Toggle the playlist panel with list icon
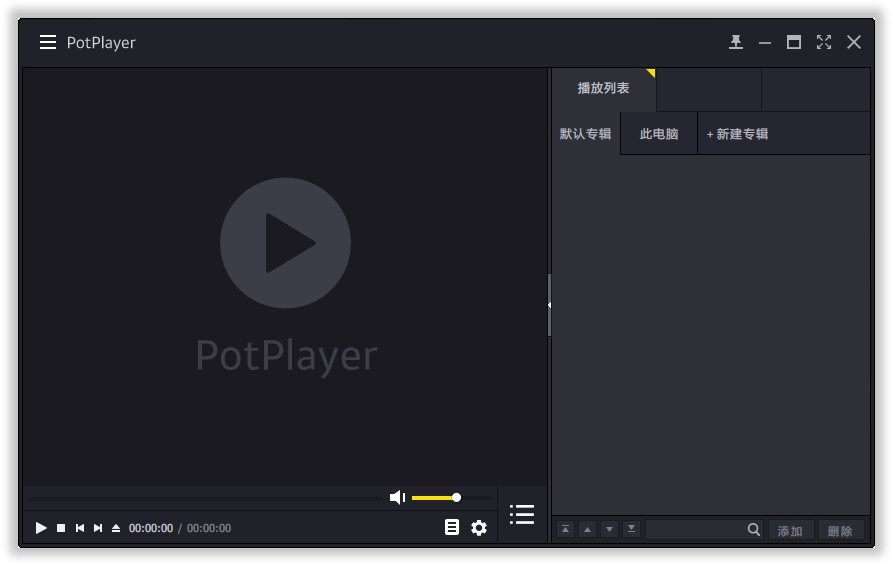The width and height of the screenshot is (893, 566). click(522, 514)
